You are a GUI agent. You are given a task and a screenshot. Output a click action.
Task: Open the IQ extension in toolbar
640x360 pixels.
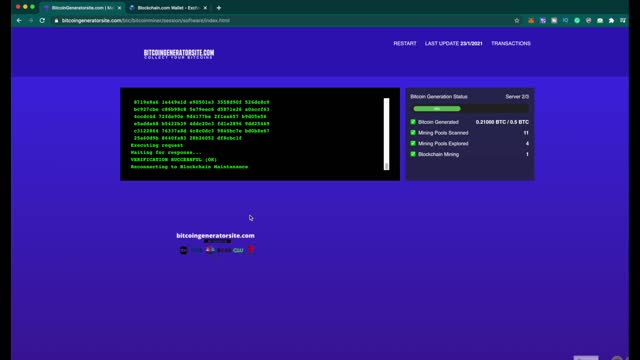coord(565,20)
